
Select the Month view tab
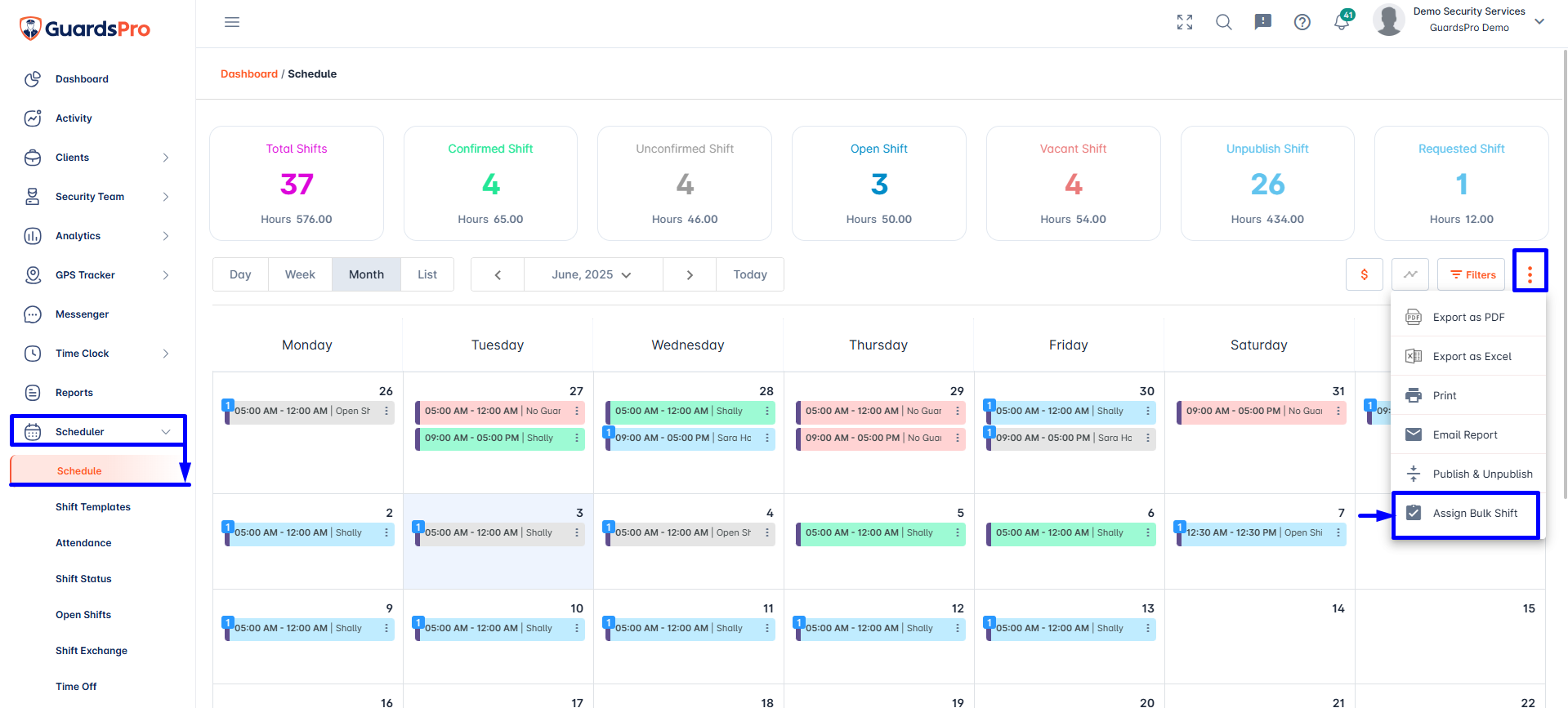(366, 274)
